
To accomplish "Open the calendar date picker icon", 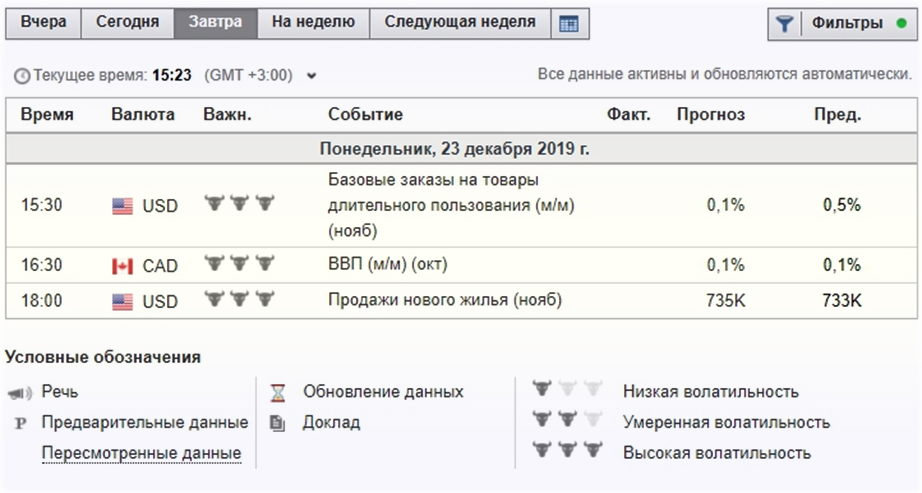I will 569,24.
